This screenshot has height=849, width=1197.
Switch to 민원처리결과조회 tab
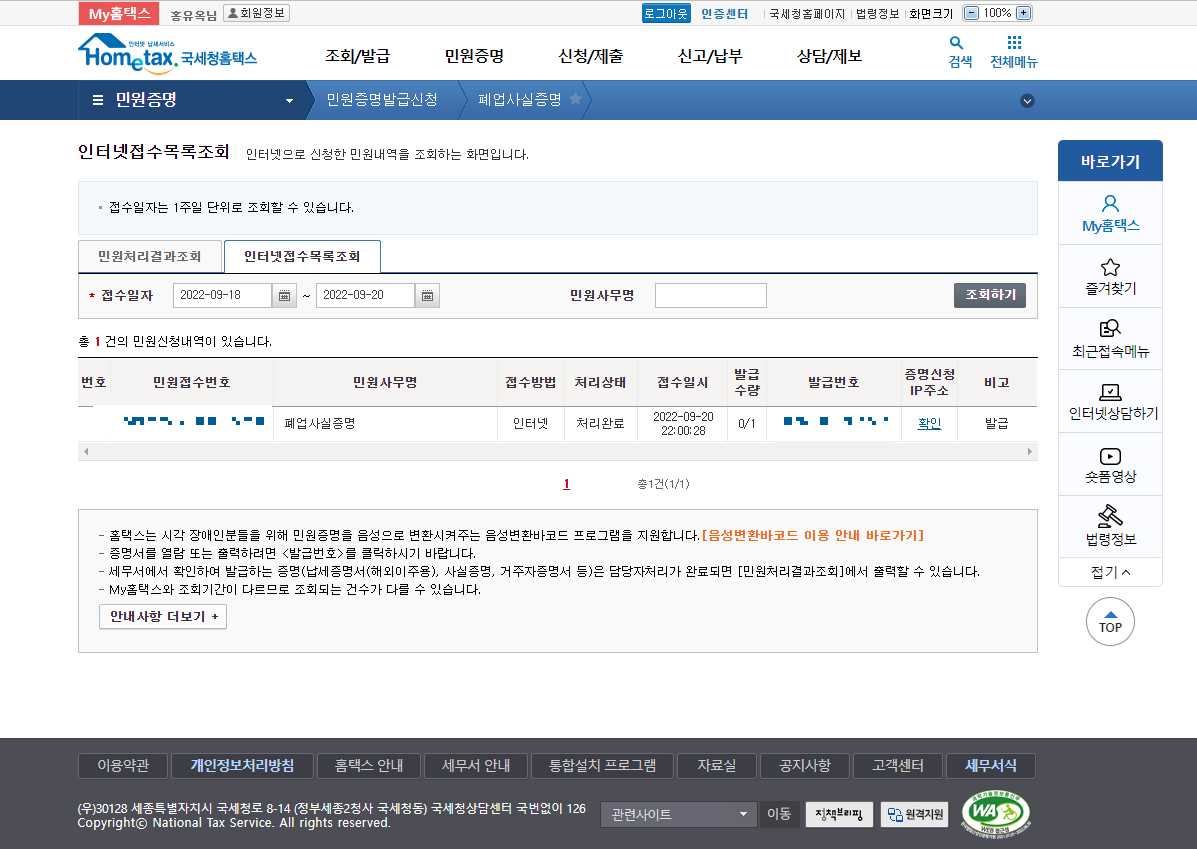[150, 257]
